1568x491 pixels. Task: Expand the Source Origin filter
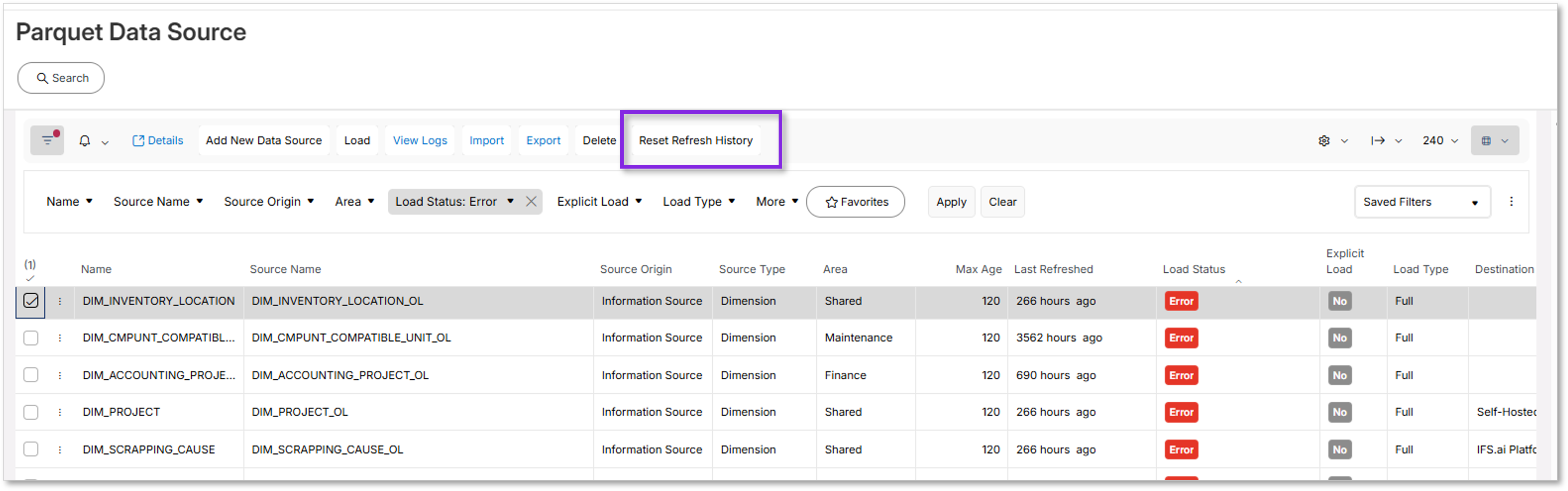(268, 201)
